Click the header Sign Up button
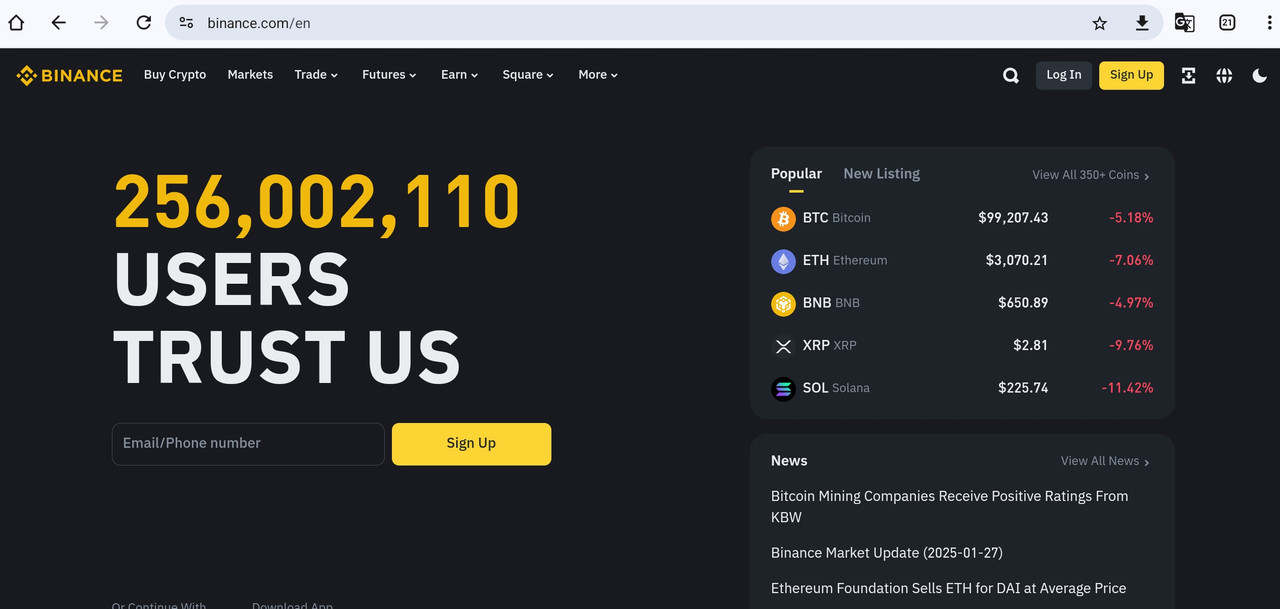 [1131, 75]
